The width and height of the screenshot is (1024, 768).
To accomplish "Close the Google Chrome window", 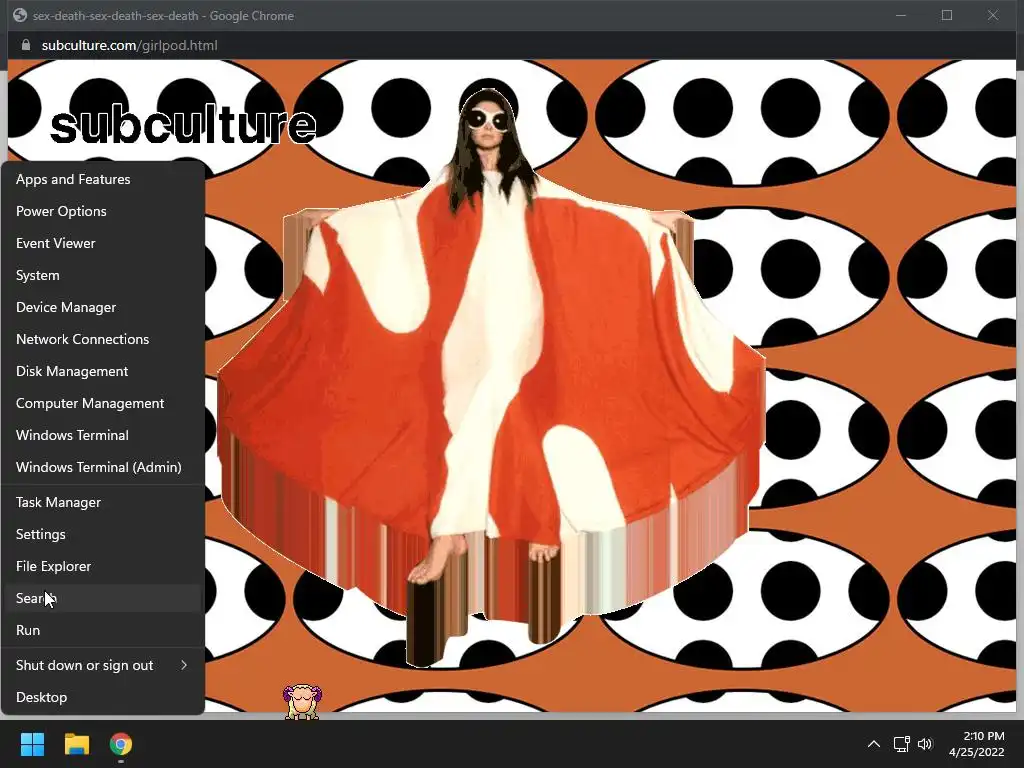I will 993,15.
